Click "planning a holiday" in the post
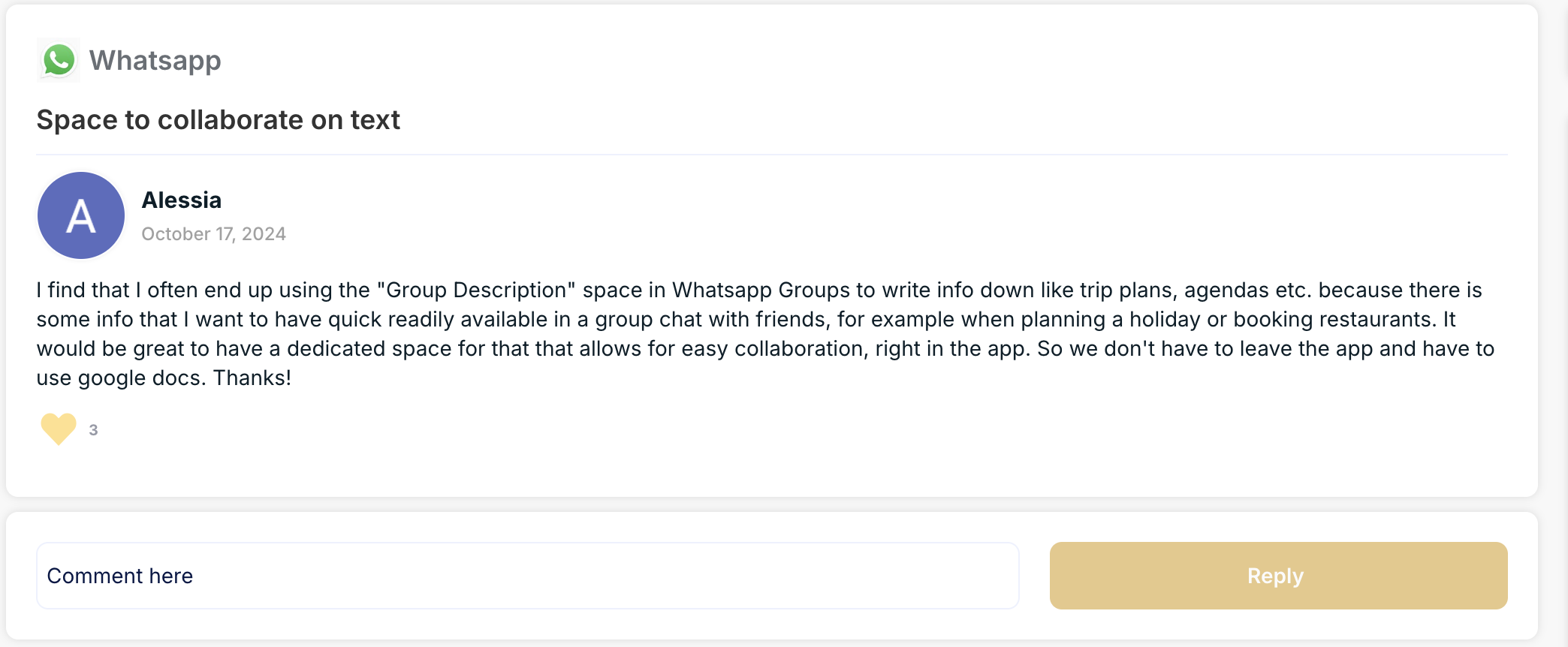Screen dimensions: 1568x647 click(1111, 319)
